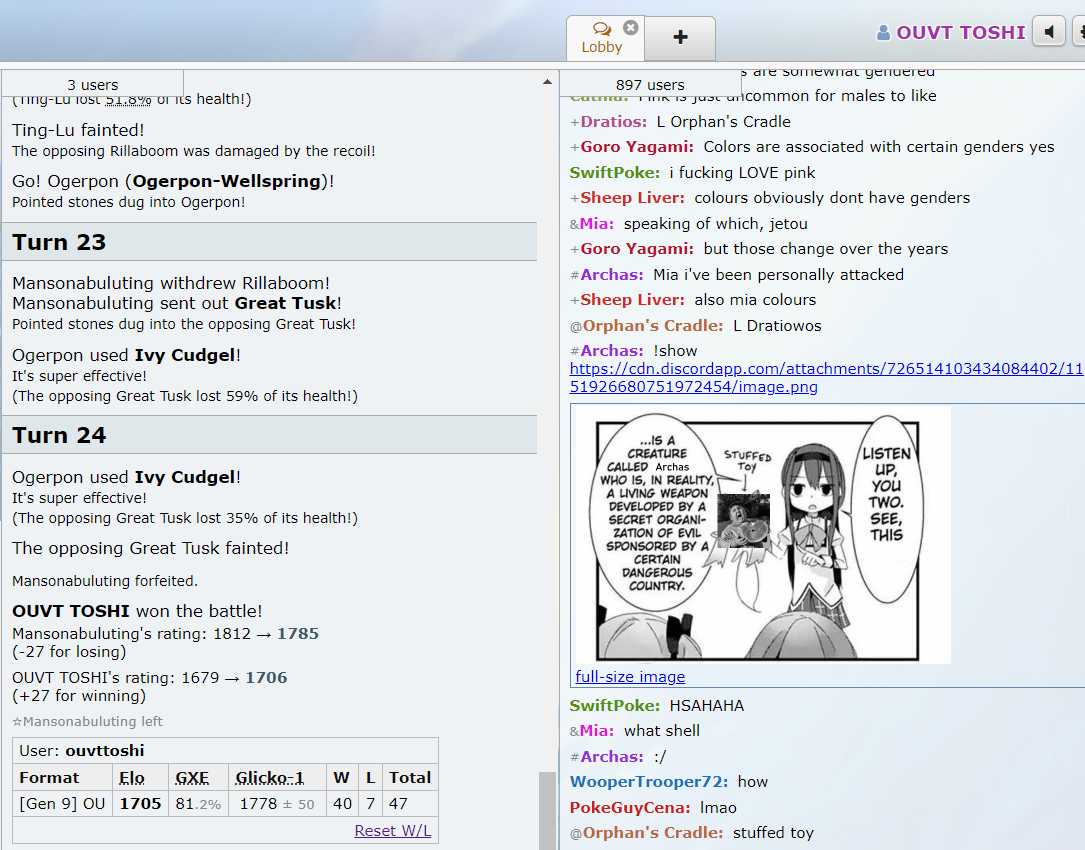The width and height of the screenshot is (1085, 850).
Task: Click the speaker sound icon button
Action: [x=1049, y=32]
